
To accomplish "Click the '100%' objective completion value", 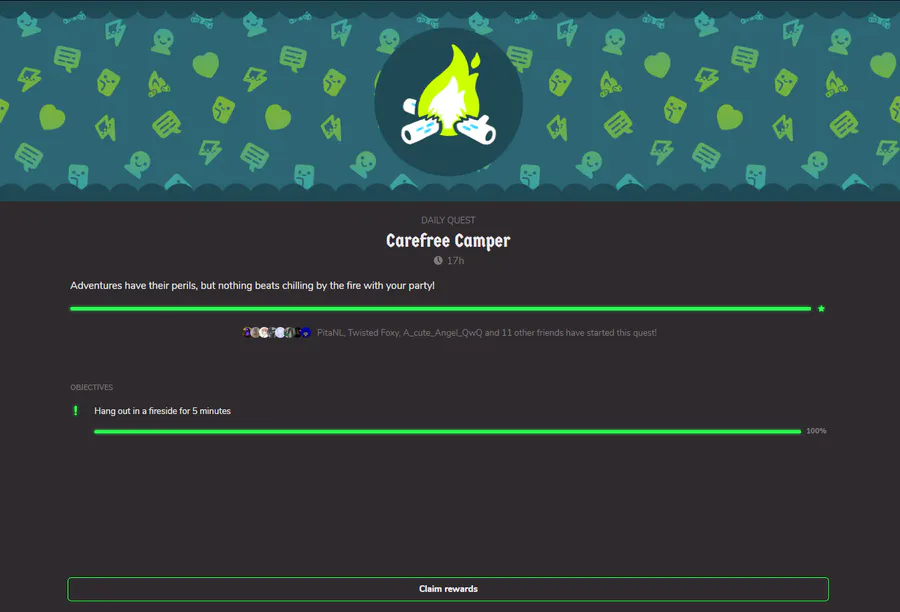I will [x=816, y=431].
